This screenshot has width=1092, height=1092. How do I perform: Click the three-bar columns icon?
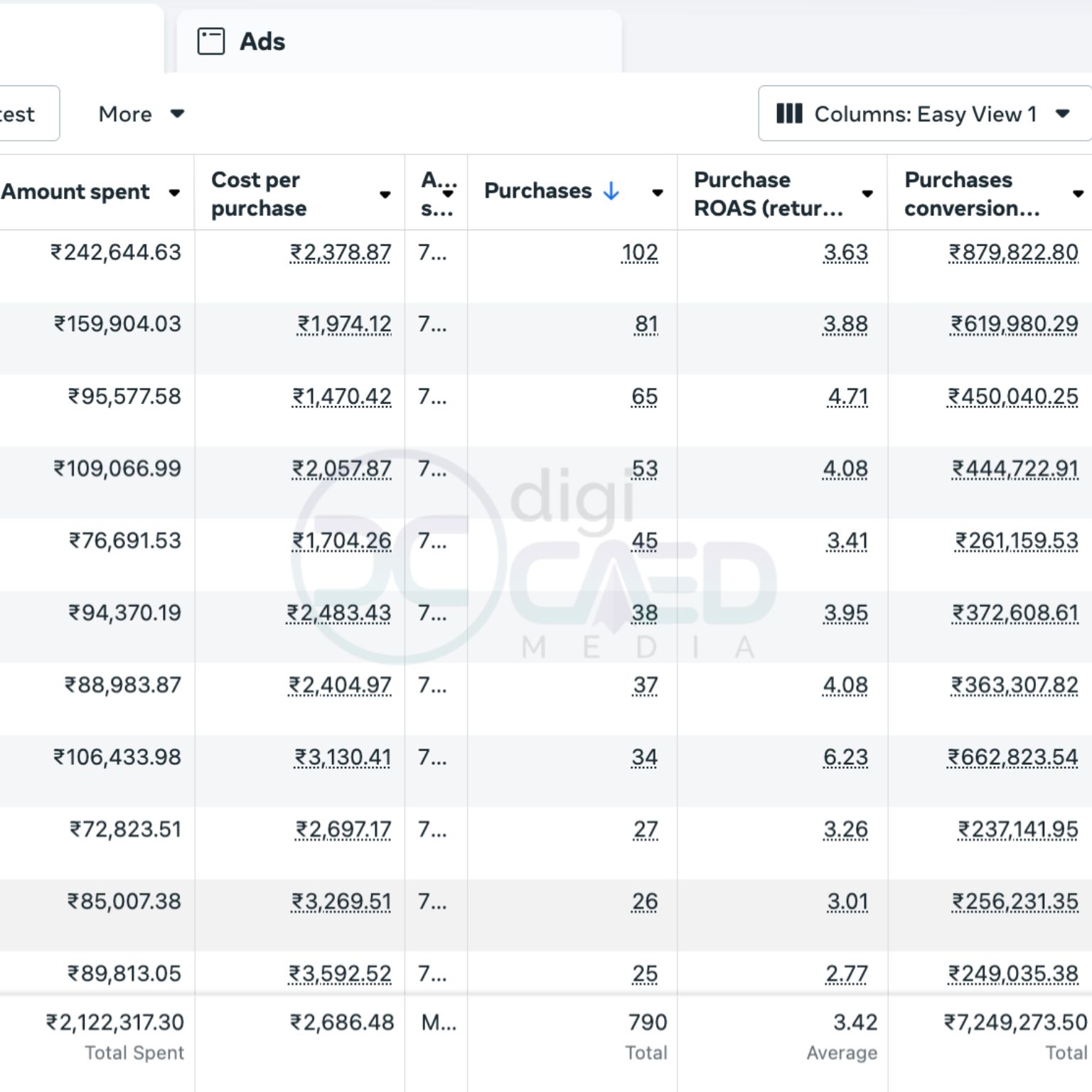(789, 114)
